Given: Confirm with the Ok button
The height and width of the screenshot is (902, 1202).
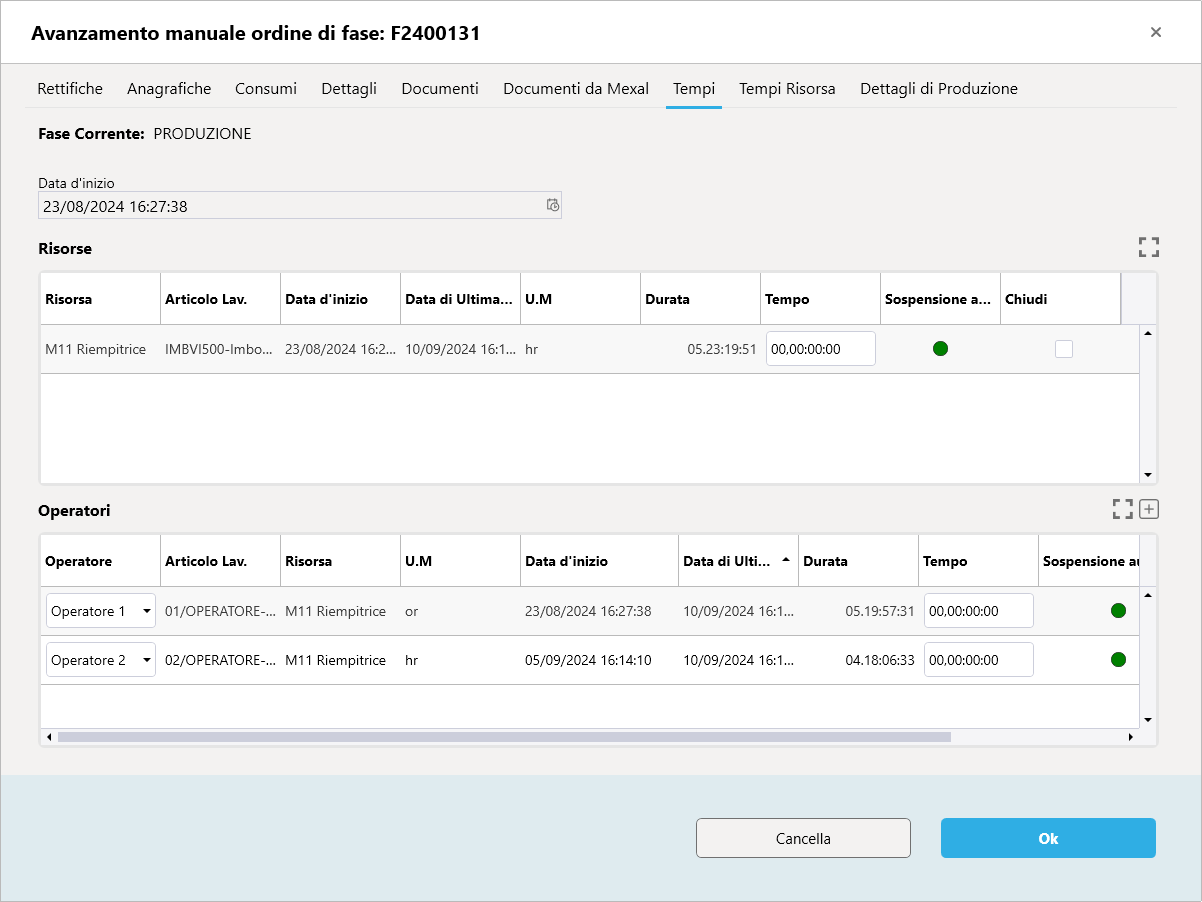Looking at the screenshot, I should (x=1048, y=838).
